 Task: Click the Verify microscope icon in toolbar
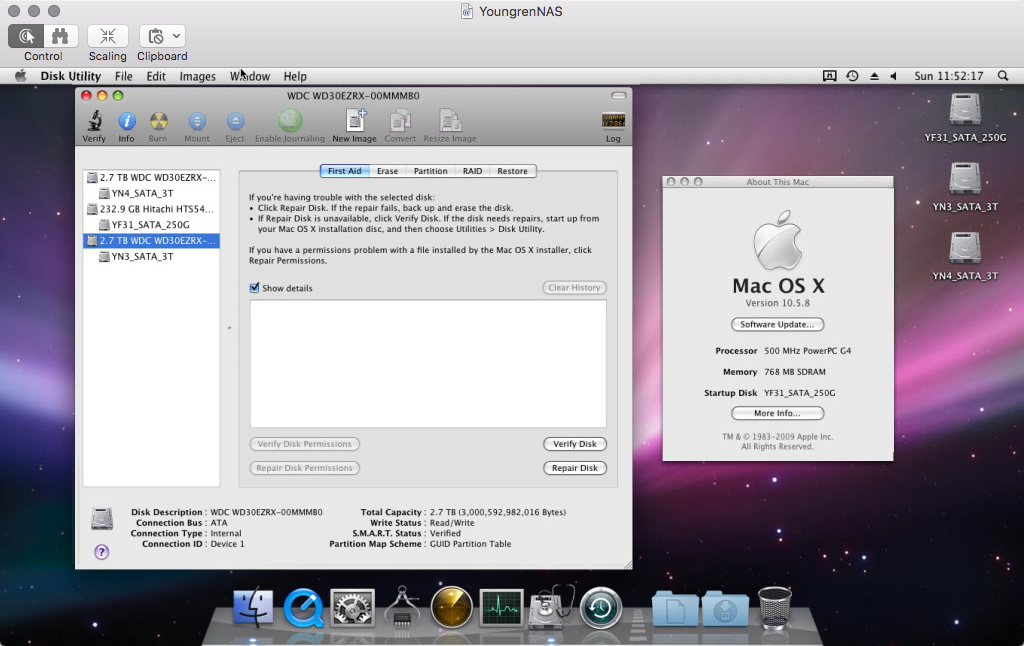[94, 122]
